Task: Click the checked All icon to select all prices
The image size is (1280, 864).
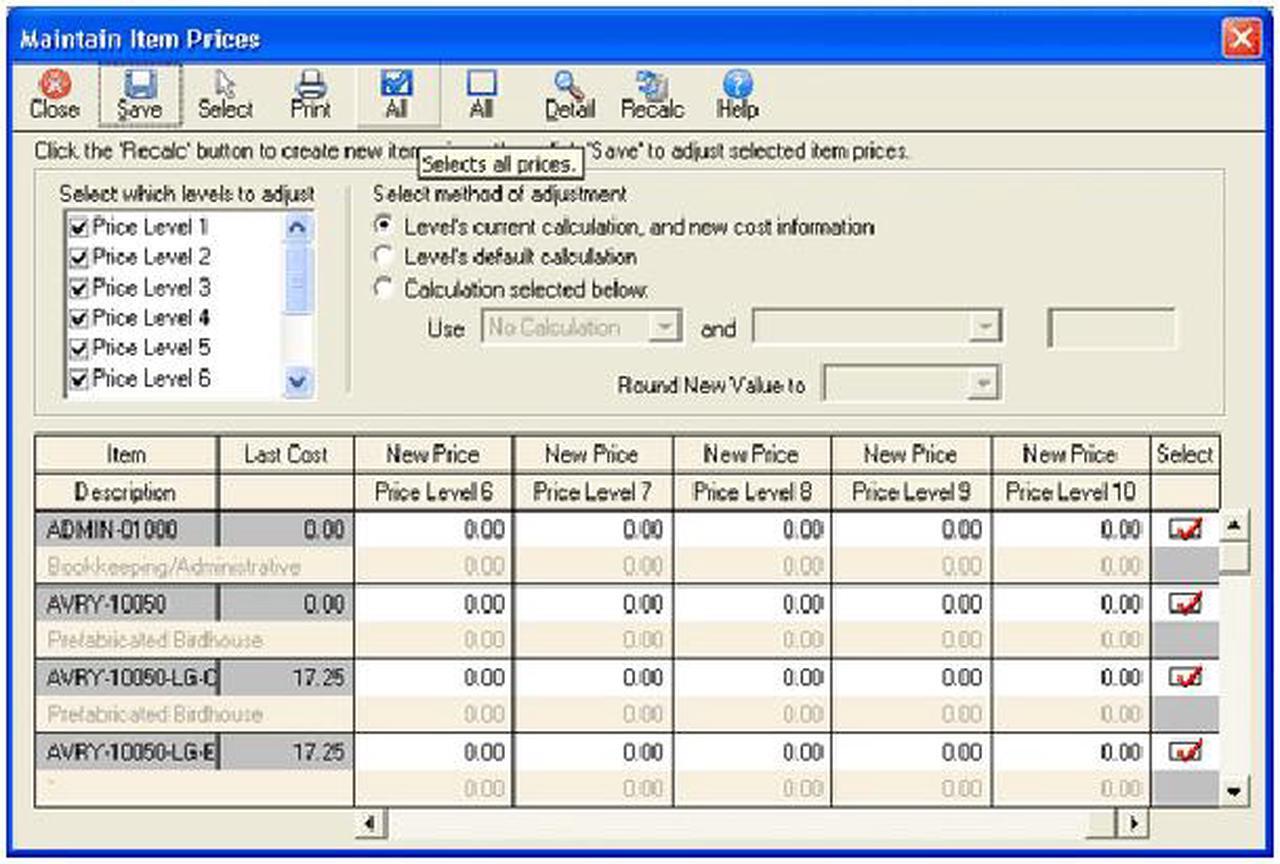Action: point(397,95)
